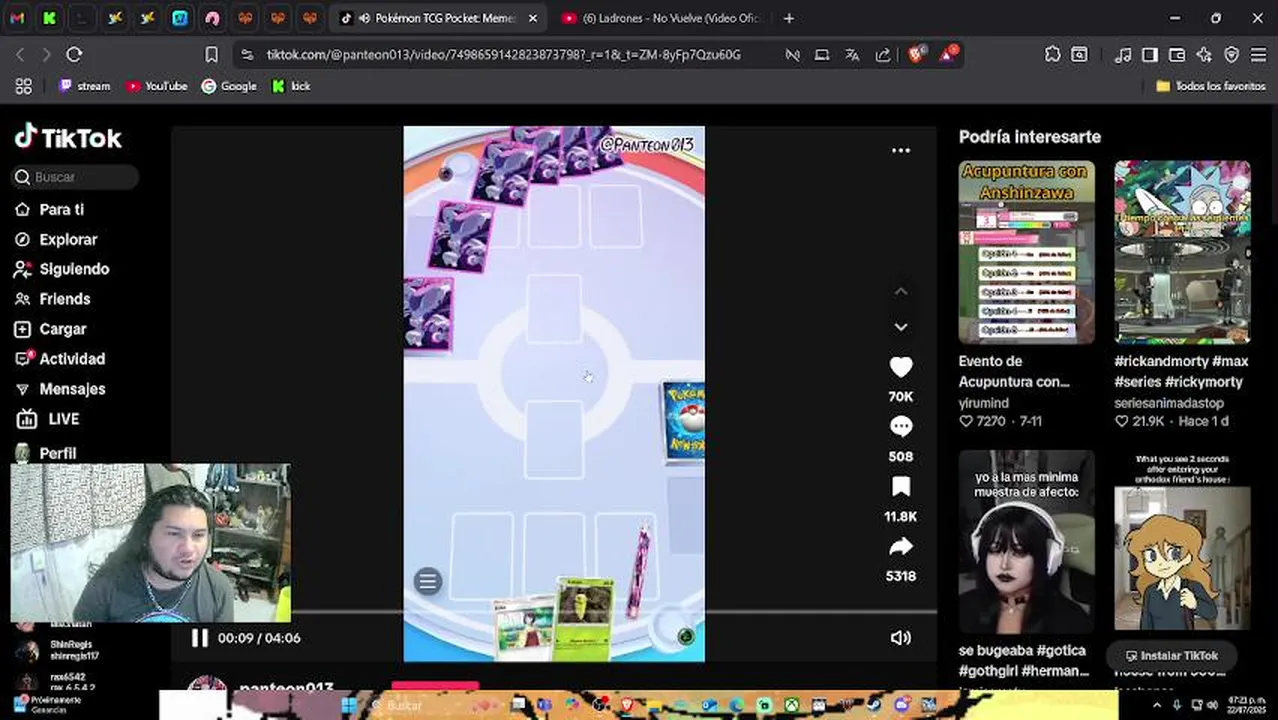Image resolution: width=1278 pixels, height=720 pixels.
Task: Open browser media music-note control
Action: point(1123,55)
